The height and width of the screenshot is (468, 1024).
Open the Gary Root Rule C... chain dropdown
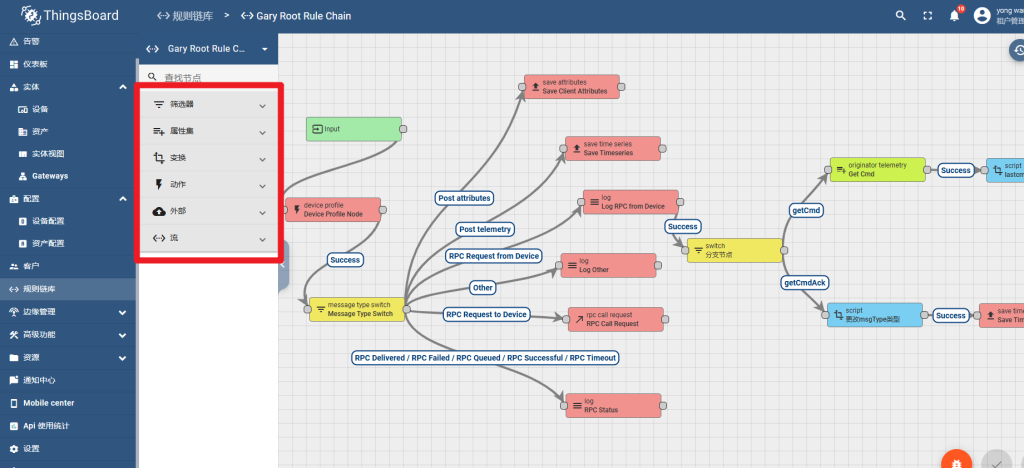[x=207, y=49]
